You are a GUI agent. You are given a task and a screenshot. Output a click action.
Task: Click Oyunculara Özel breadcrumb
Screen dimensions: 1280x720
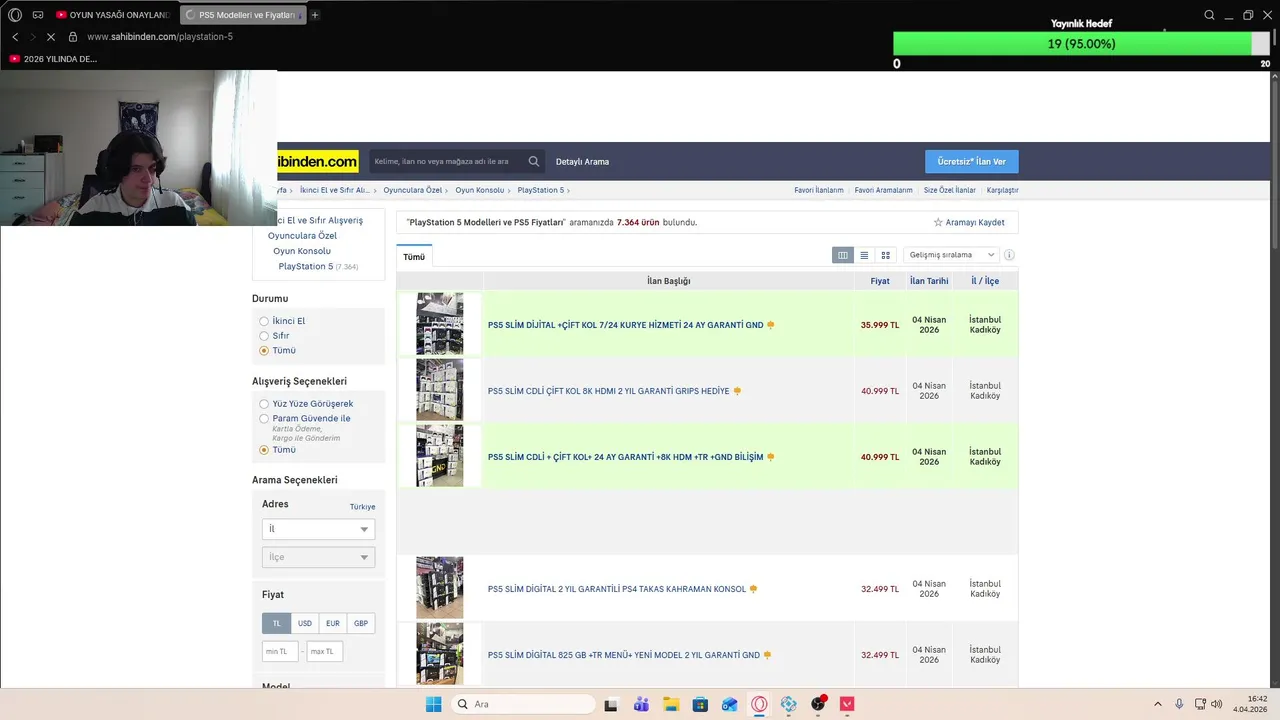pyautogui.click(x=413, y=190)
